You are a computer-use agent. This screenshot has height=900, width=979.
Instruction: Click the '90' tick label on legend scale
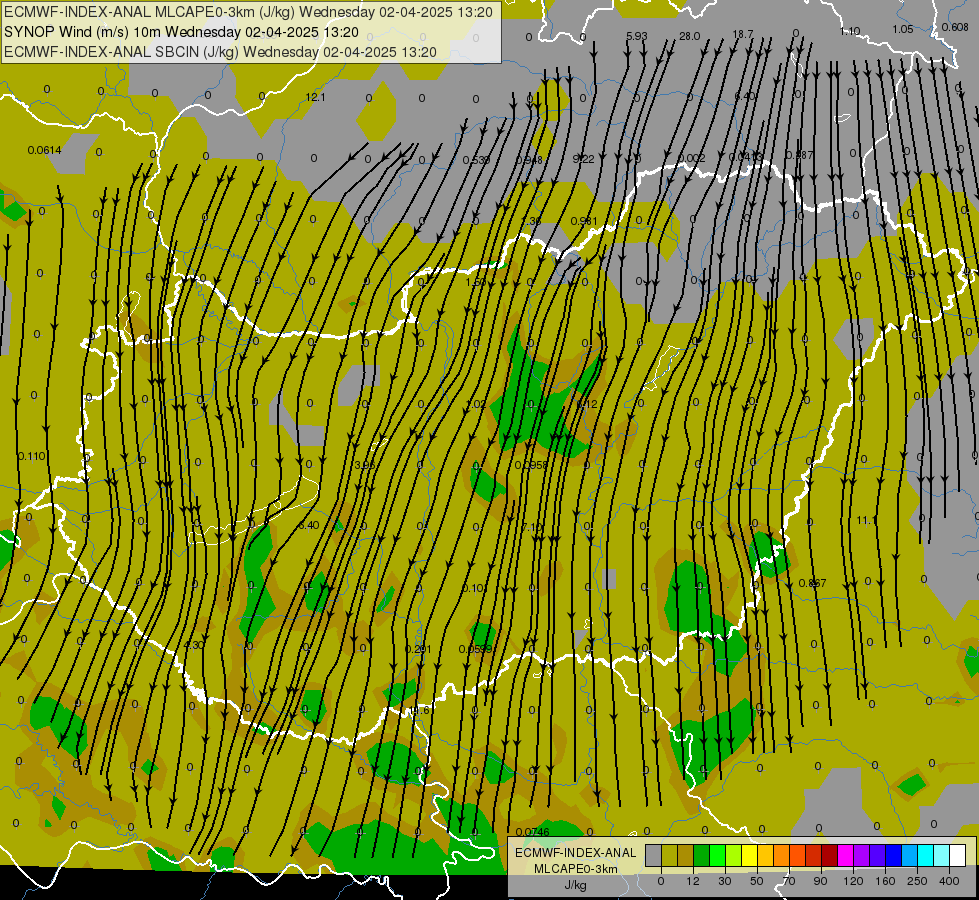tap(820, 881)
